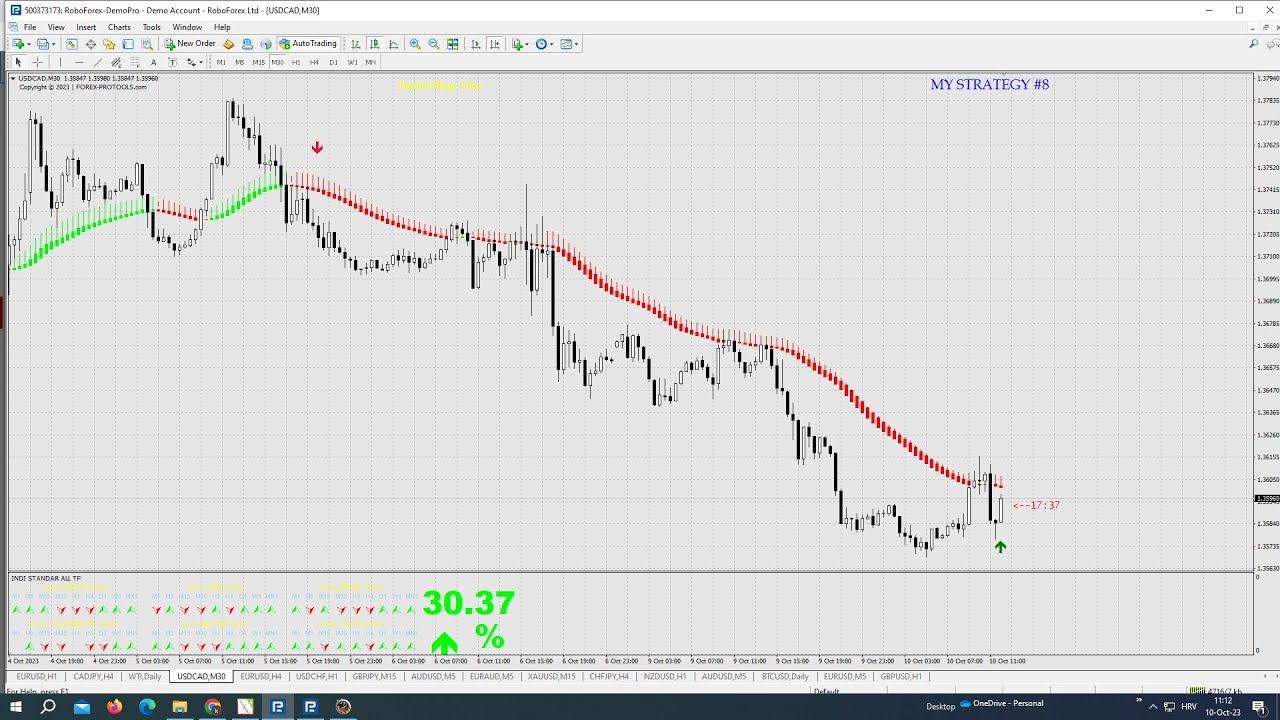Image resolution: width=1280 pixels, height=720 pixels.
Task: Switch timeframe to M1
Action: click(x=221, y=62)
